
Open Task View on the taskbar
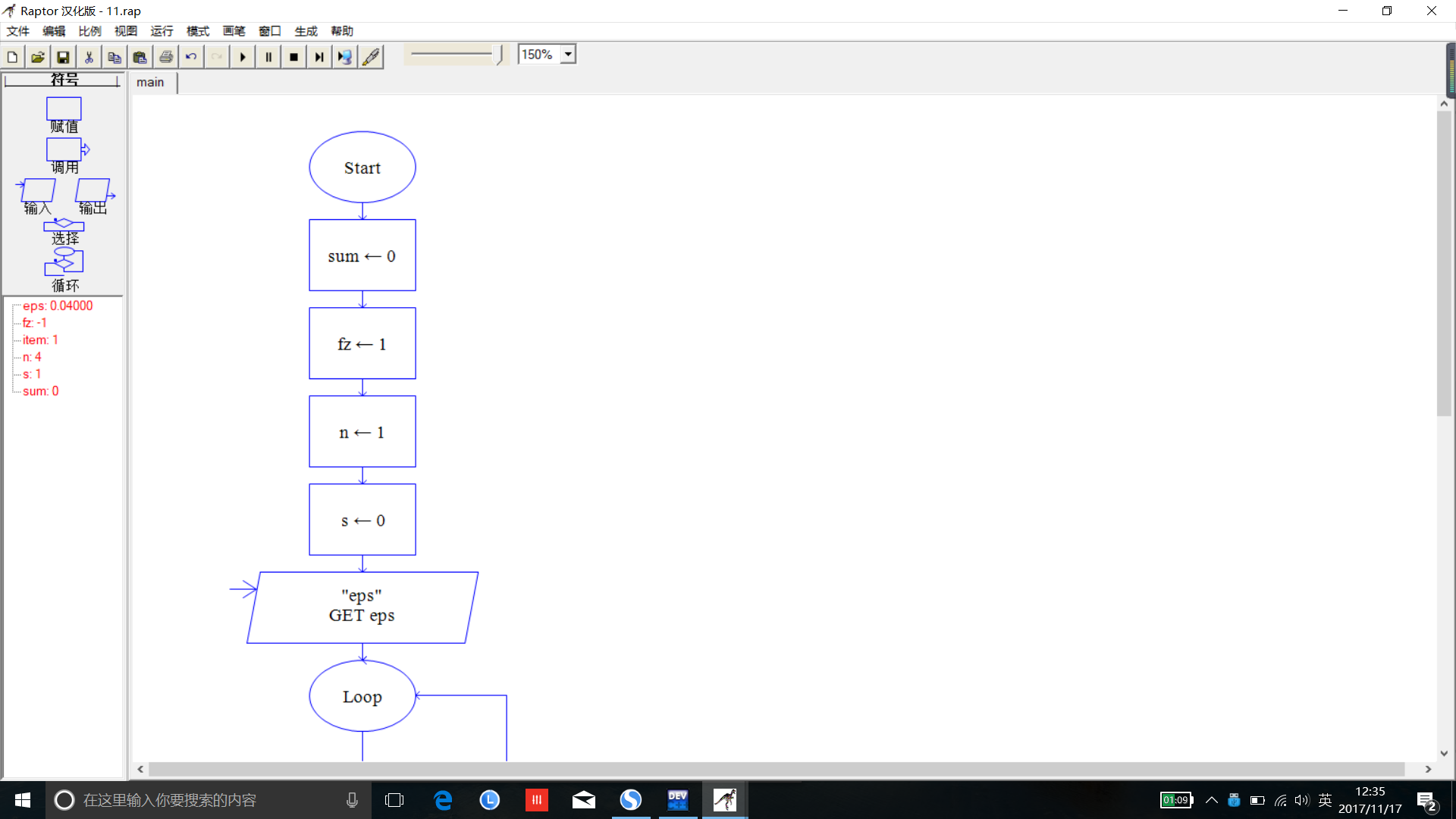[x=394, y=800]
